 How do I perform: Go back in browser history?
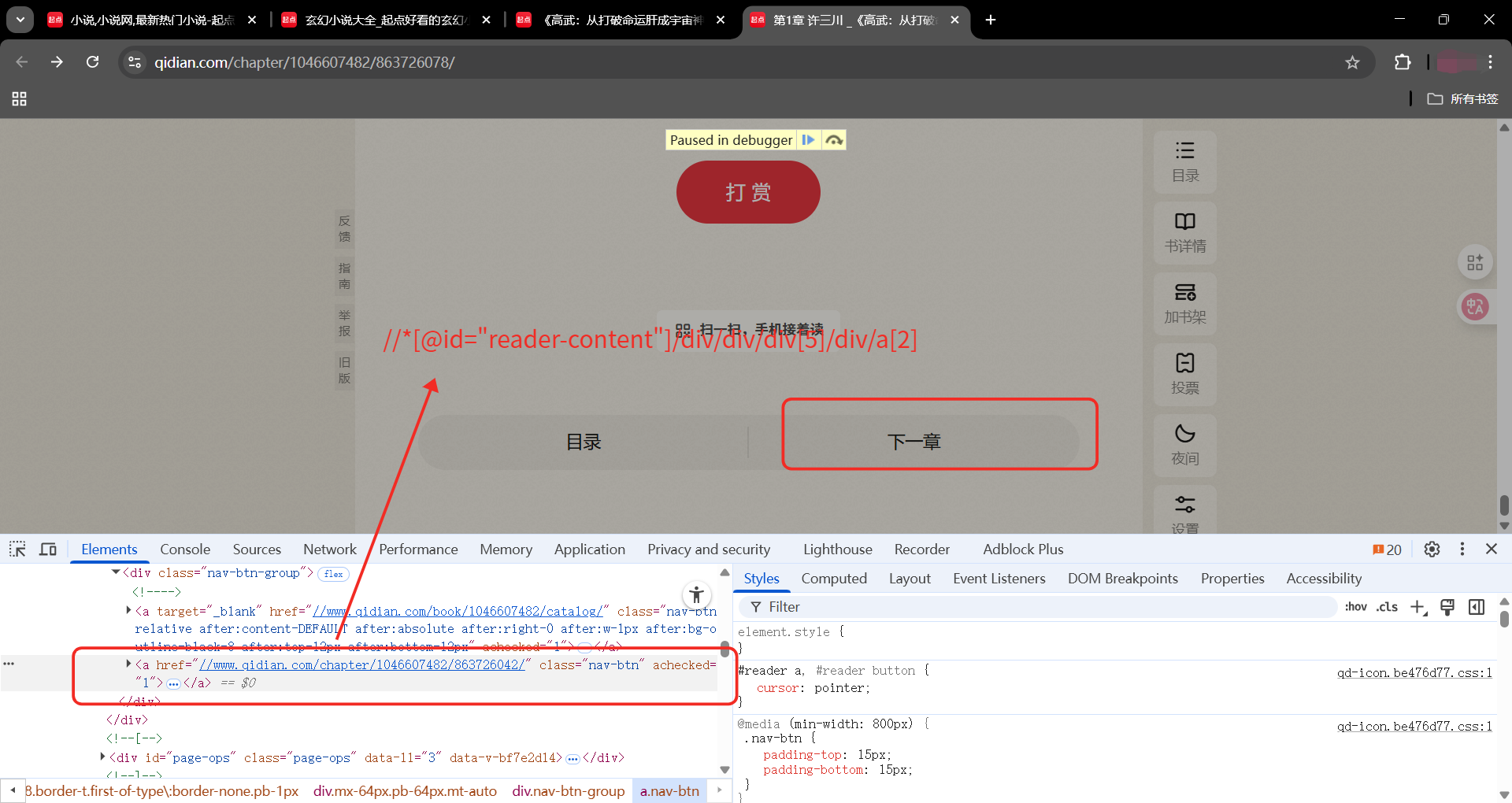21,62
